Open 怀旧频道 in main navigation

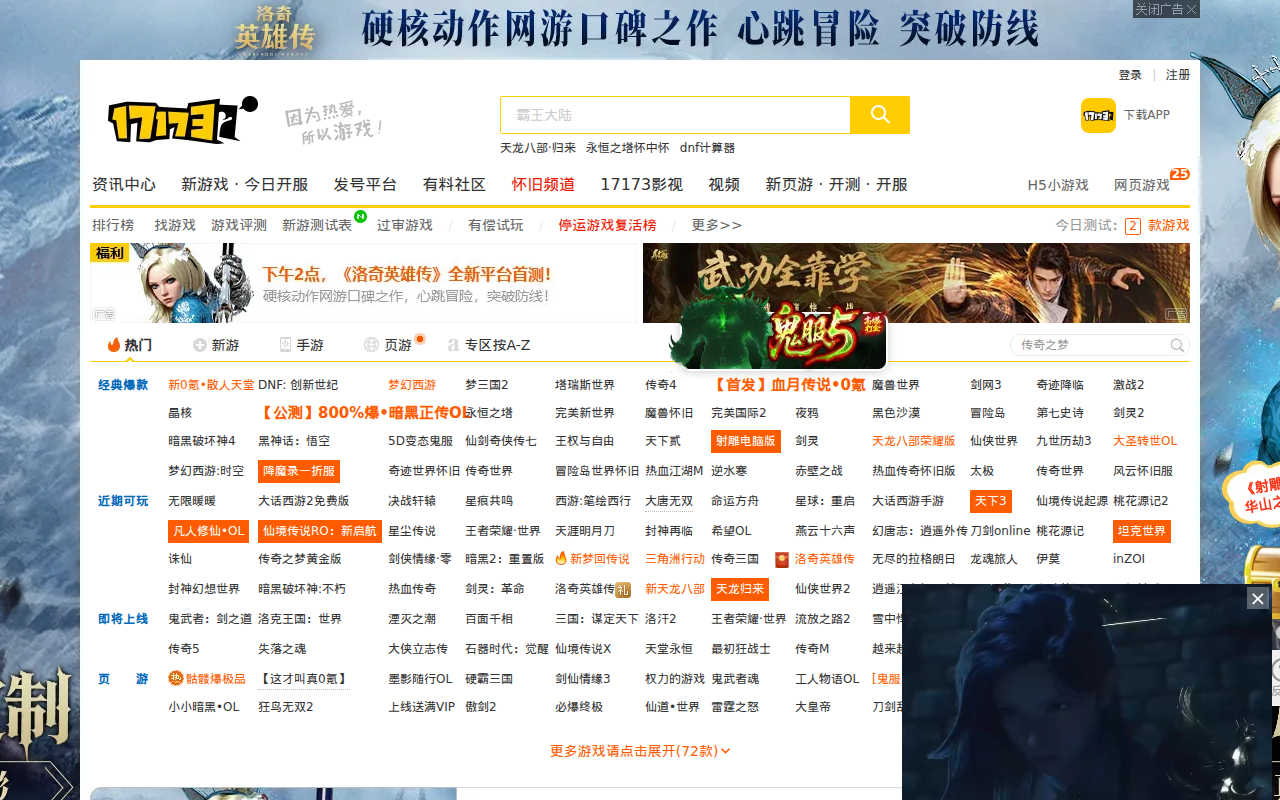[543, 185]
